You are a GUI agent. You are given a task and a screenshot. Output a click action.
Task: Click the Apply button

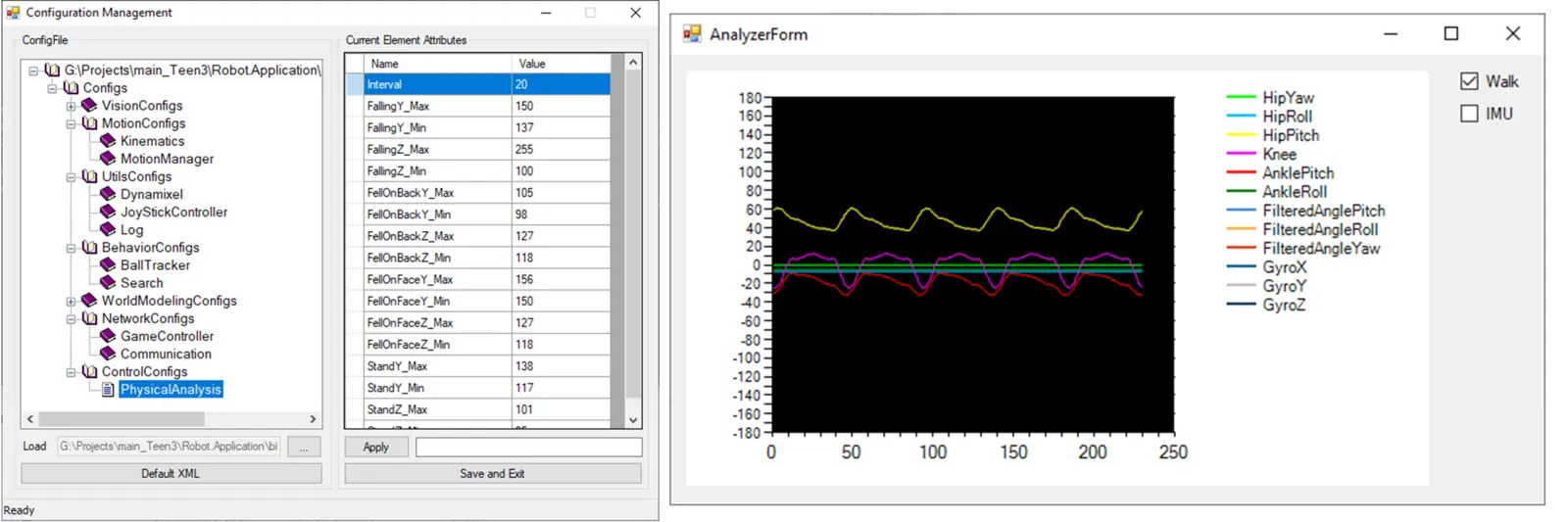tap(376, 448)
